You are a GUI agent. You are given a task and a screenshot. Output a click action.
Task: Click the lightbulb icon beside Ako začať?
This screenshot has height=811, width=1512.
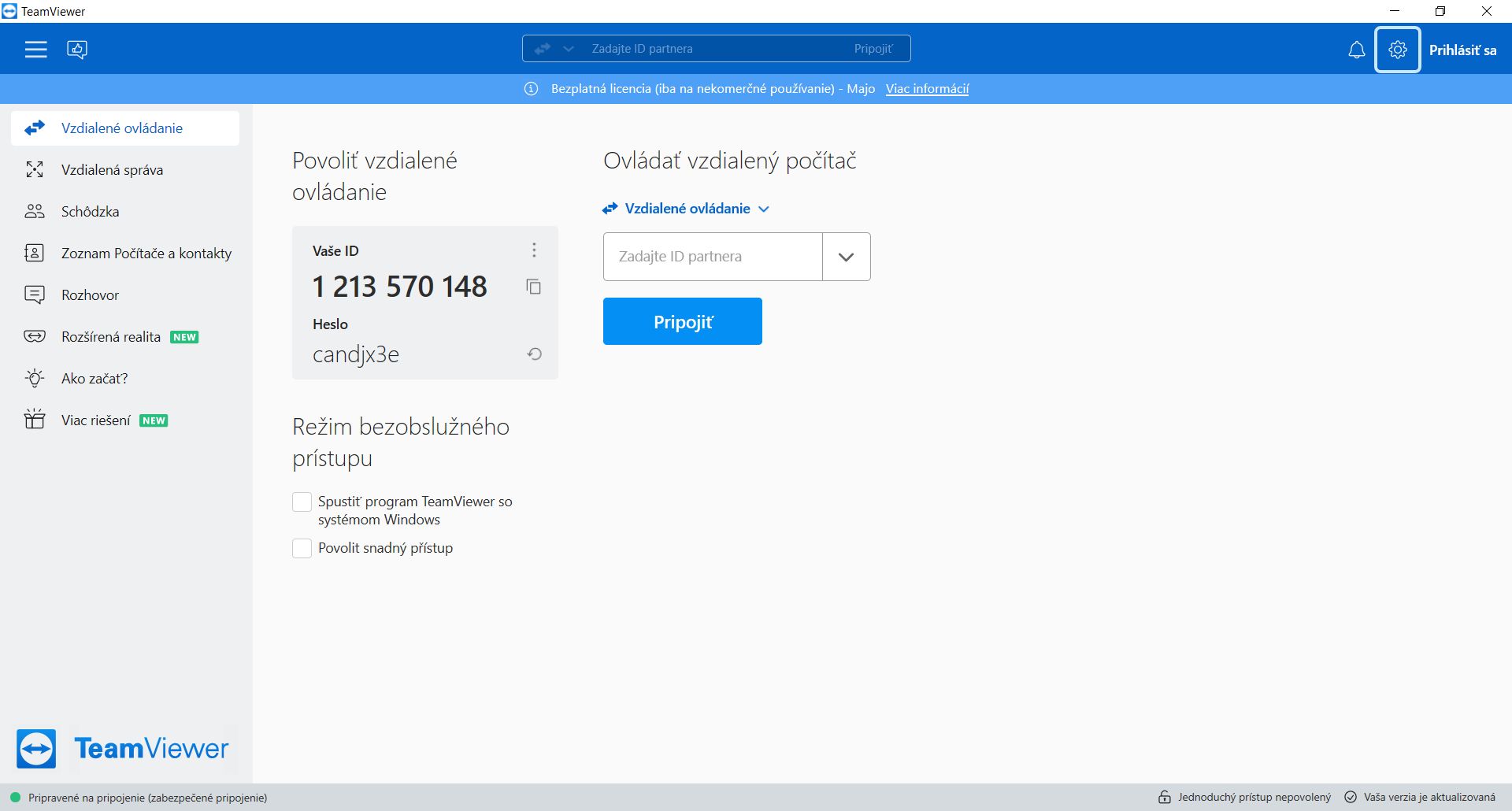[x=35, y=378]
